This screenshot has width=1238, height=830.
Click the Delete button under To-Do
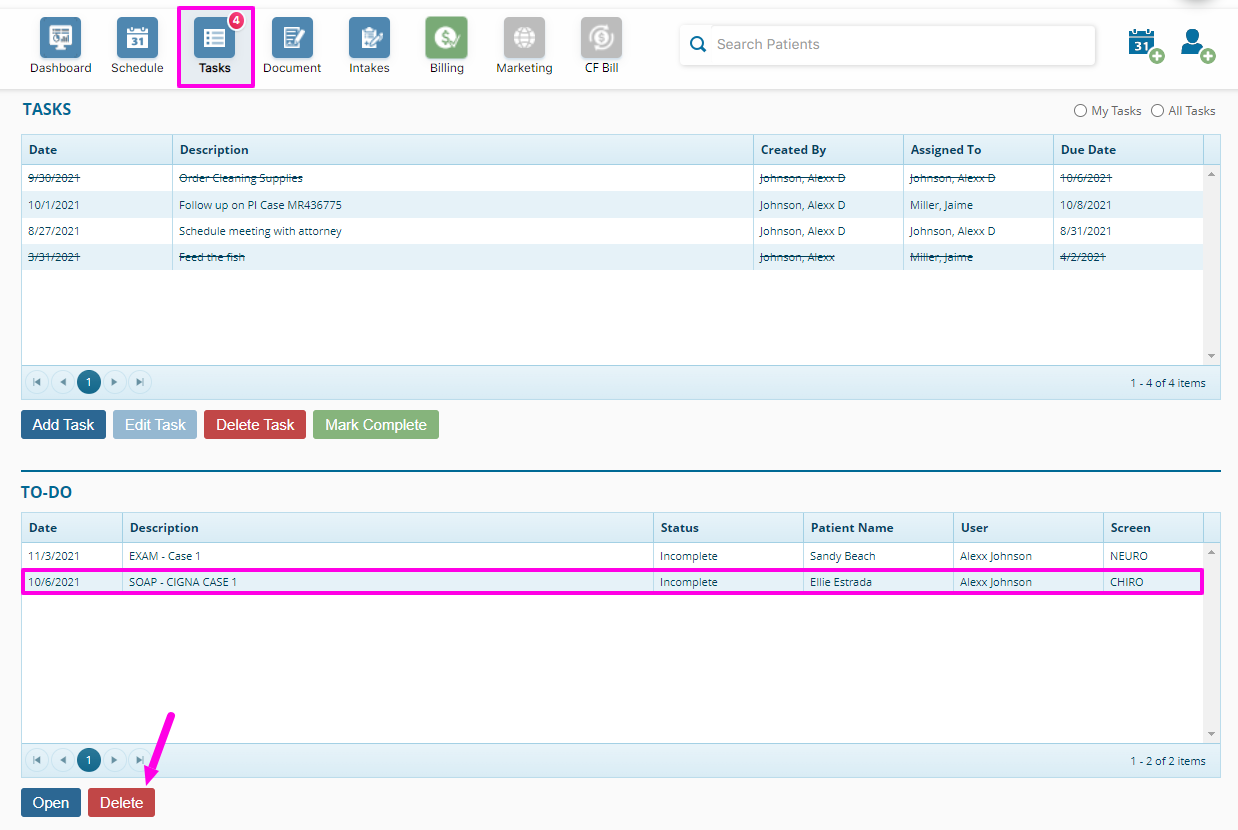click(x=121, y=803)
